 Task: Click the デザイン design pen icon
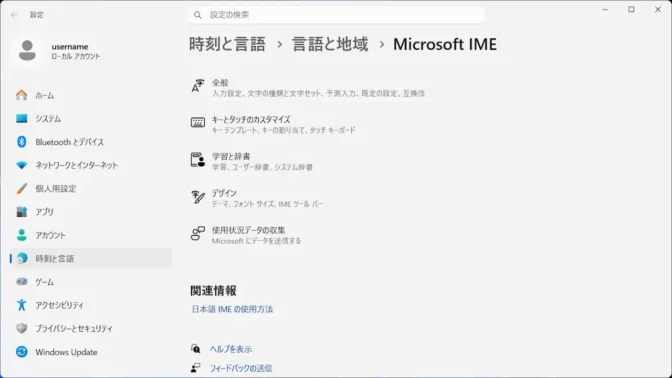(198, 197)
